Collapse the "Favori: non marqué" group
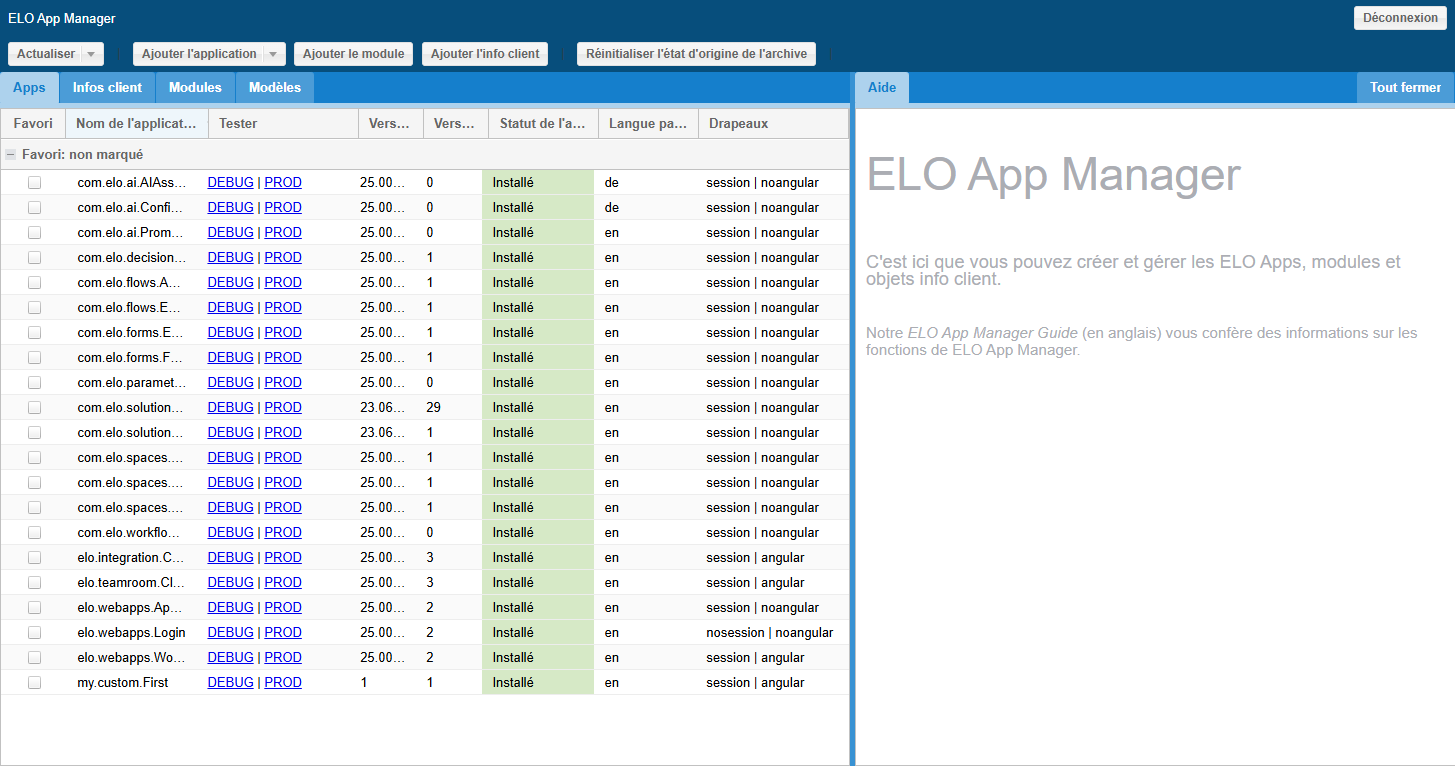Viewport: 1455px width, 766px height. point(10,154)
